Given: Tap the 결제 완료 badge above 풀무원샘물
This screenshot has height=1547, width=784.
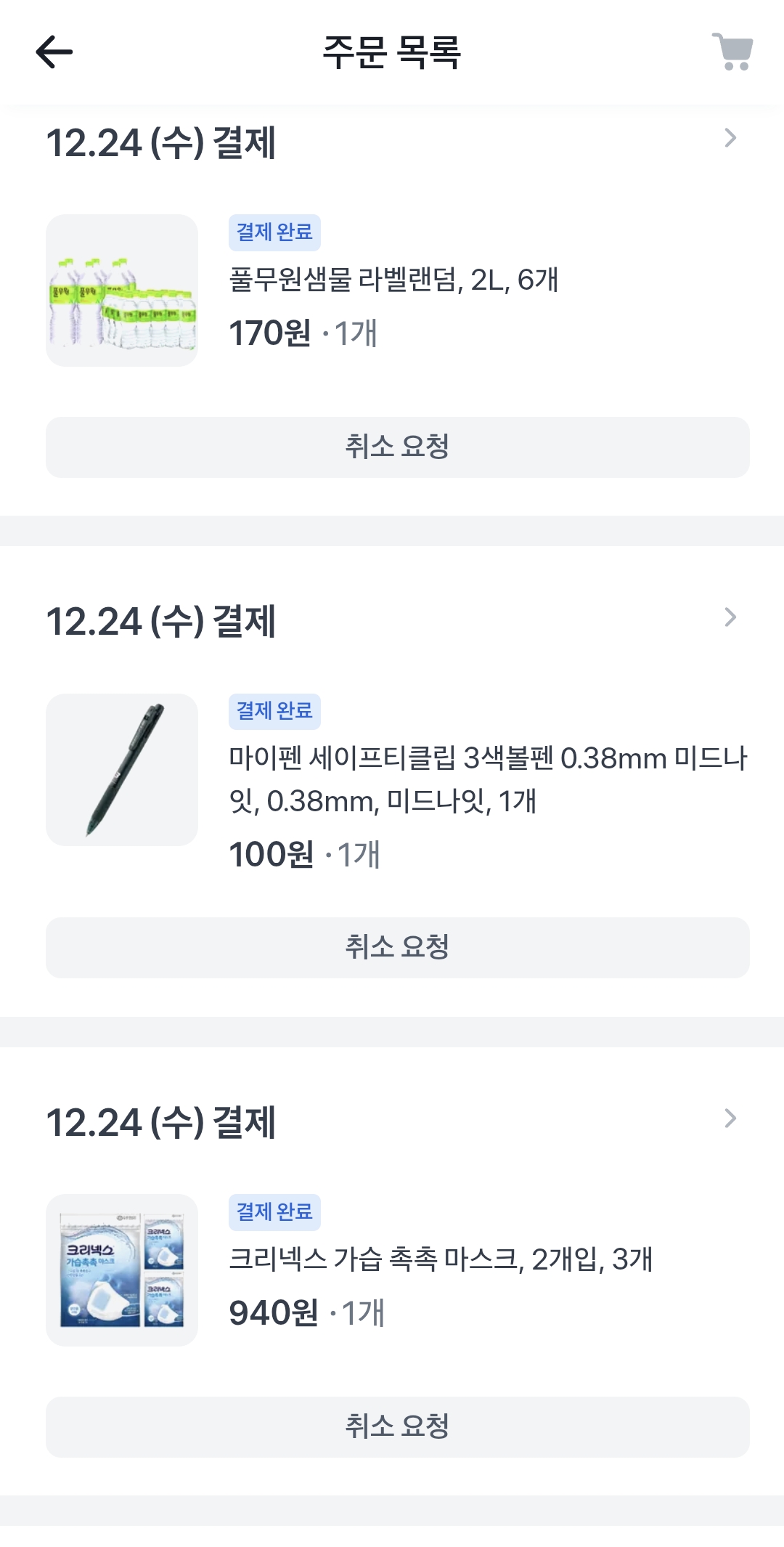Looking at the screenshot, I should click(274, 232).
